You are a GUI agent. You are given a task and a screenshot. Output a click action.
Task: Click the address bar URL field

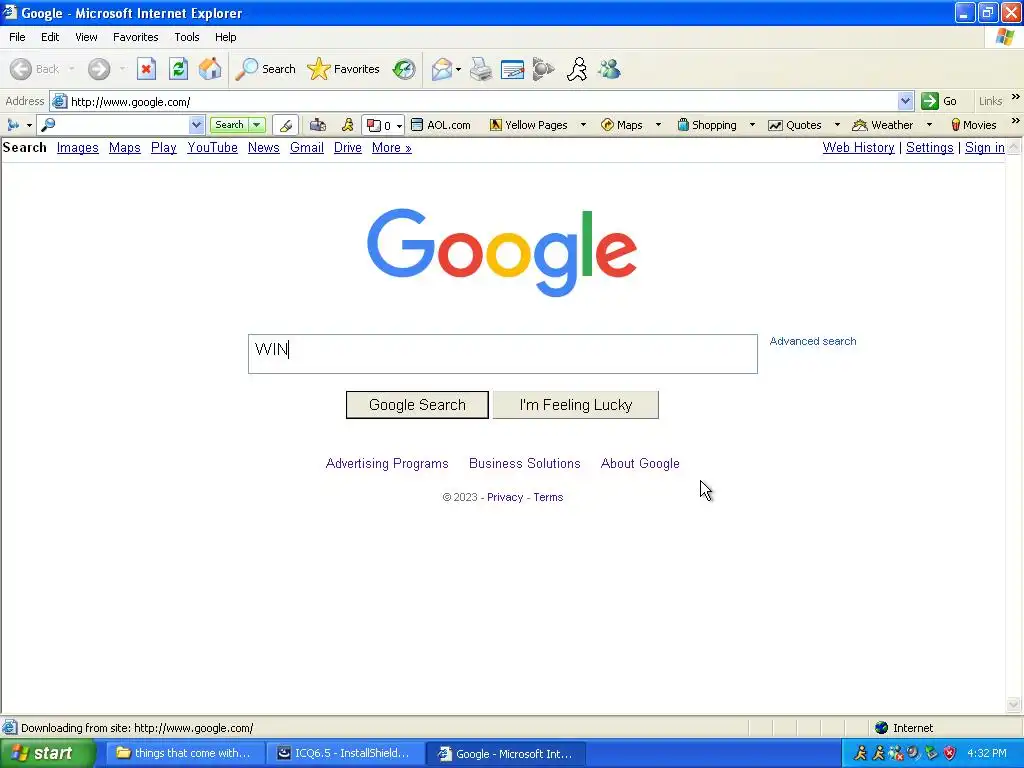tap(483, 101)
